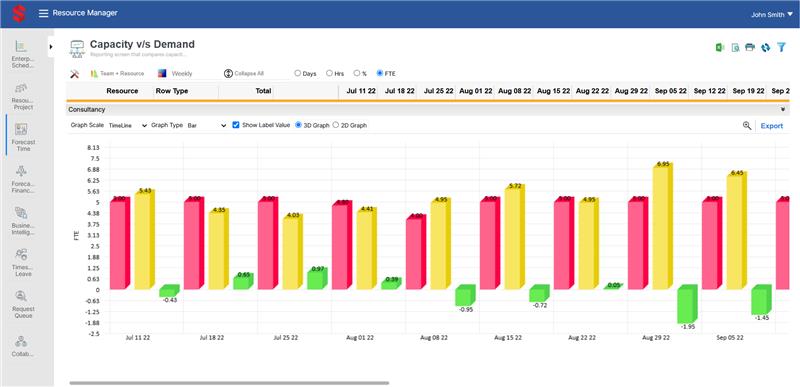
Task: Select the 3D Graph radio button
Action: 298,125
